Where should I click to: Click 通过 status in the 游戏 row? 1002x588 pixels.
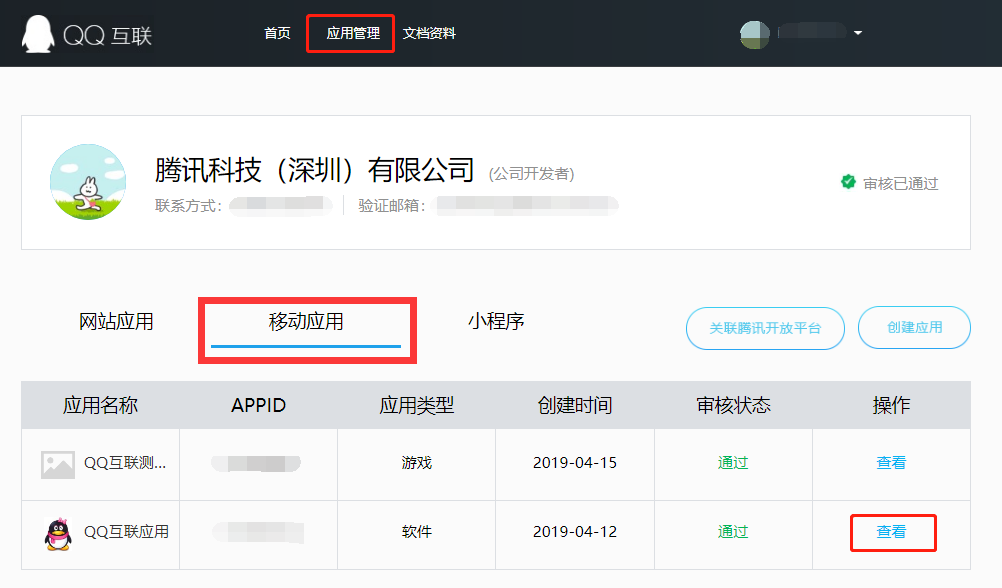733,463
